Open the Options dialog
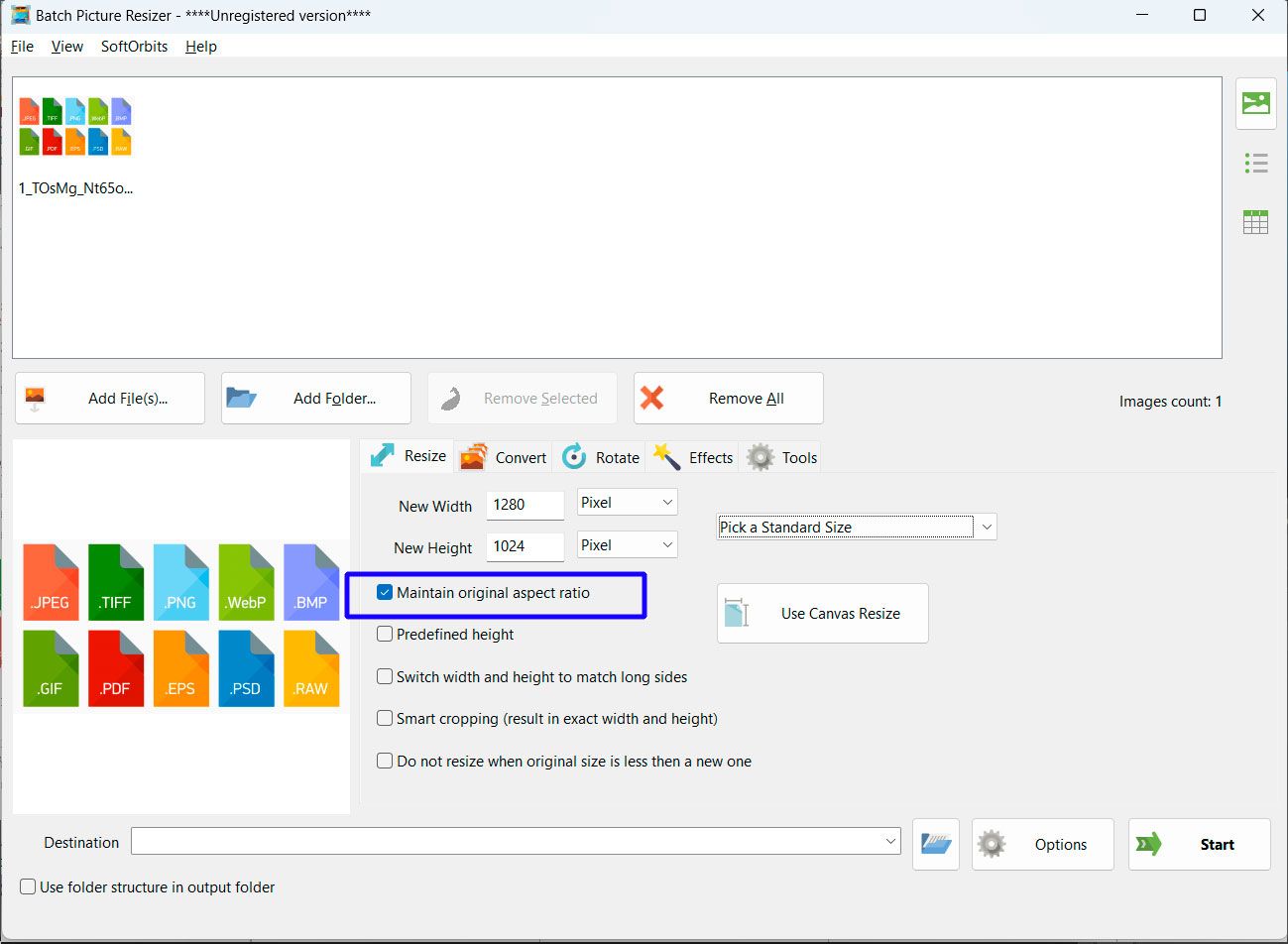This screenshot has width=1288, height=944. [1043, 844]
